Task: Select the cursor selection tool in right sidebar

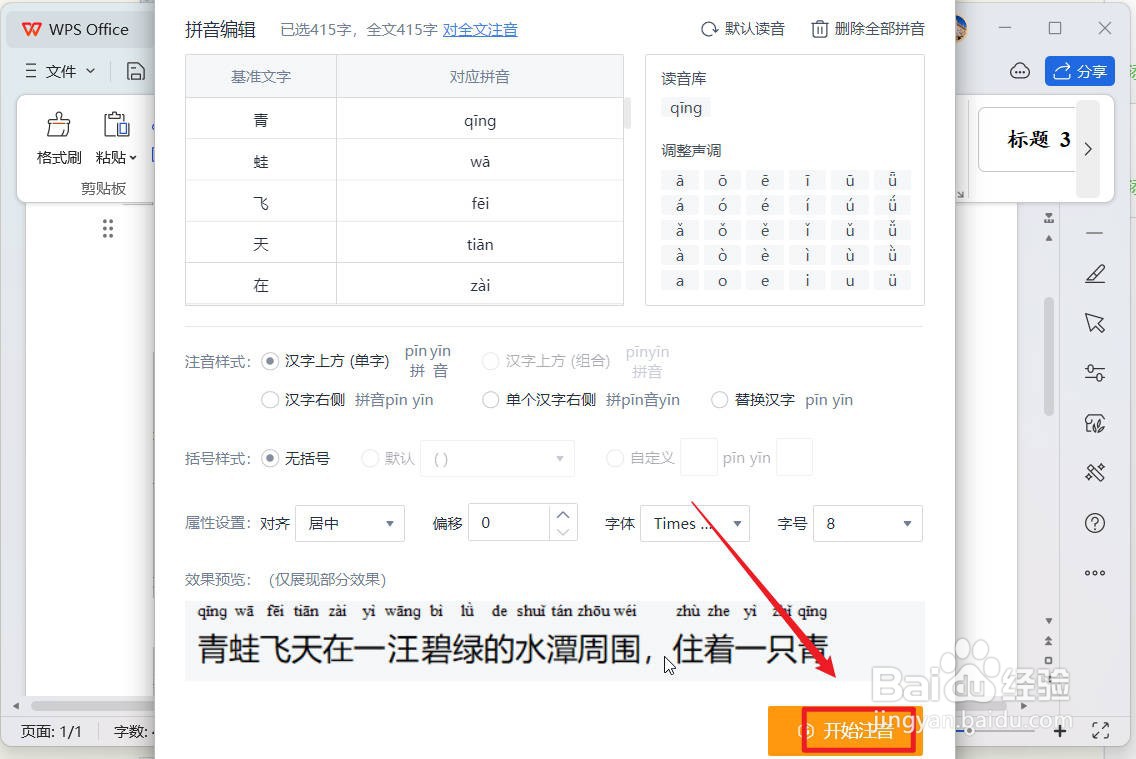Action: pos(1094,322)
